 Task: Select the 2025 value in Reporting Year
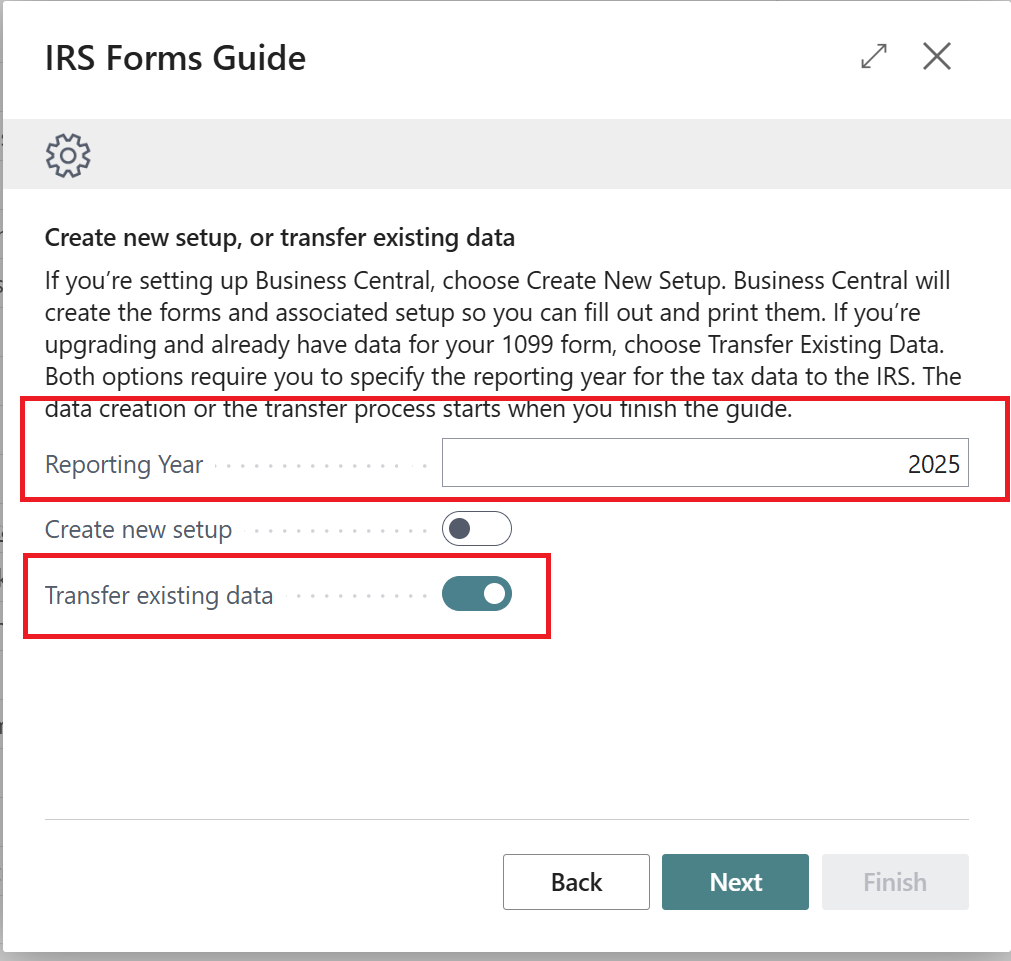pos(933,464)
